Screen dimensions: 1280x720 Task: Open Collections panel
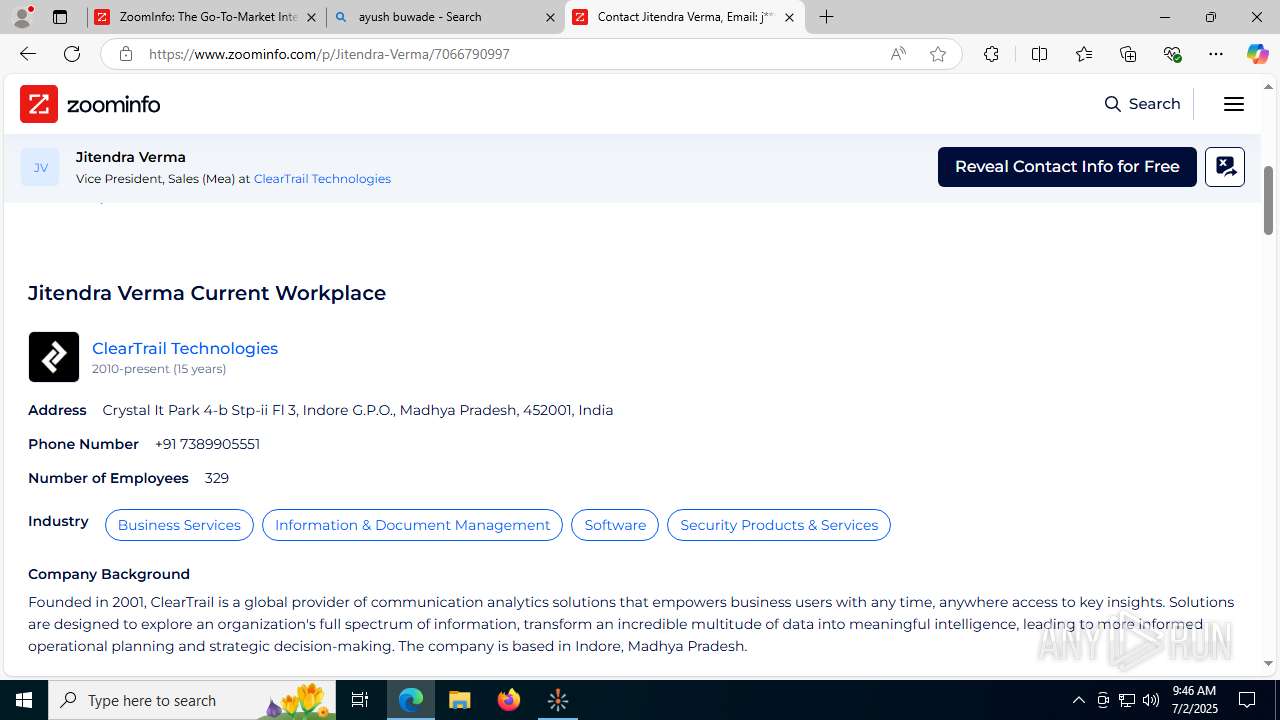click(1128, 54)
